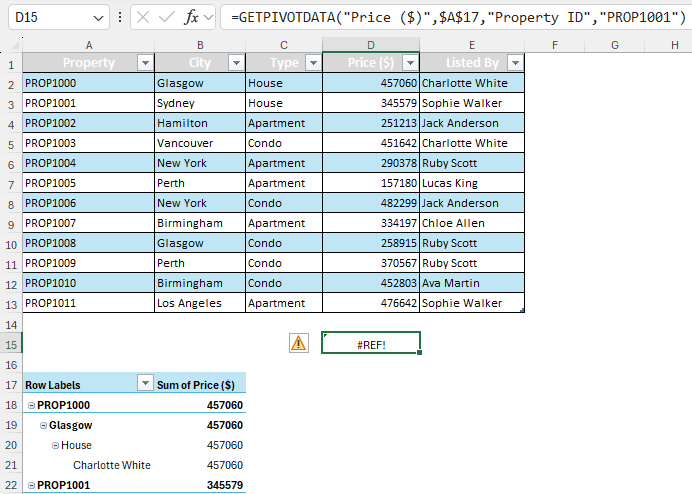Click inside the formula bar text
The image size is (692, 494).
(x=456, y=17)
